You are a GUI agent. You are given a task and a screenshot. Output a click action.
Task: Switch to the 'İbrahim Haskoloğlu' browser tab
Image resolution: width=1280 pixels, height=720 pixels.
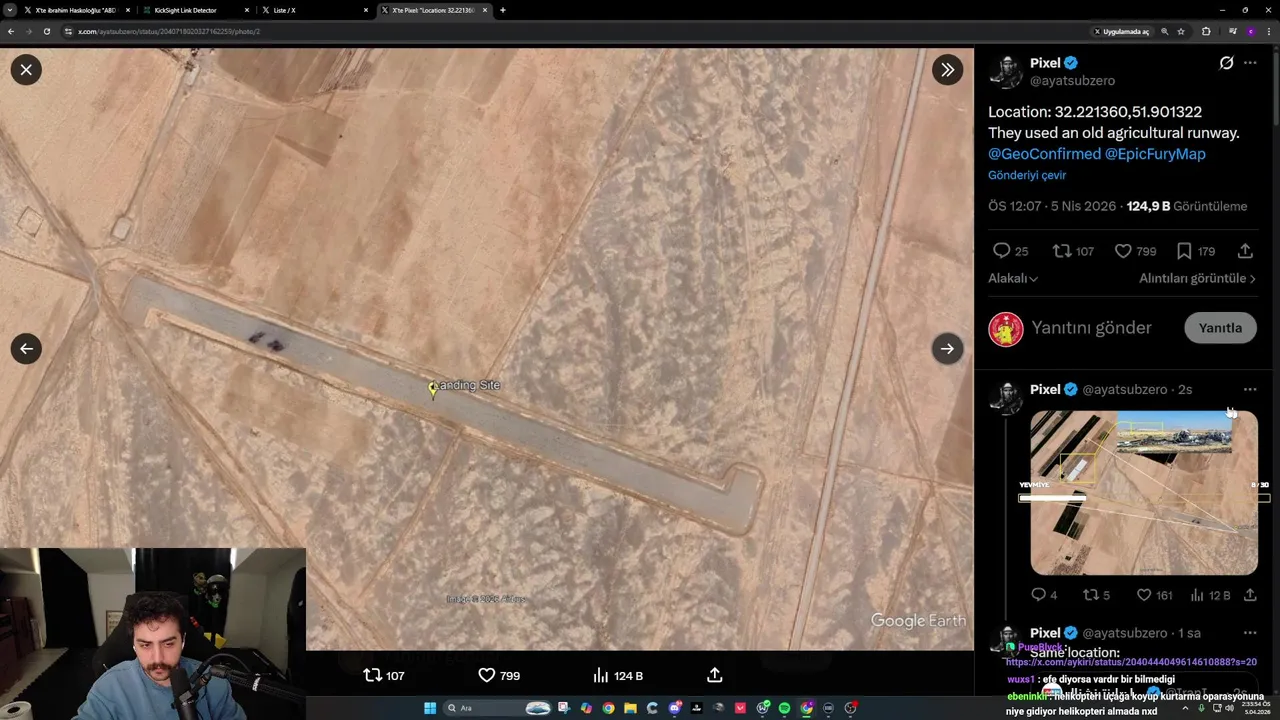pyautogui.click(x=75, y=10)
